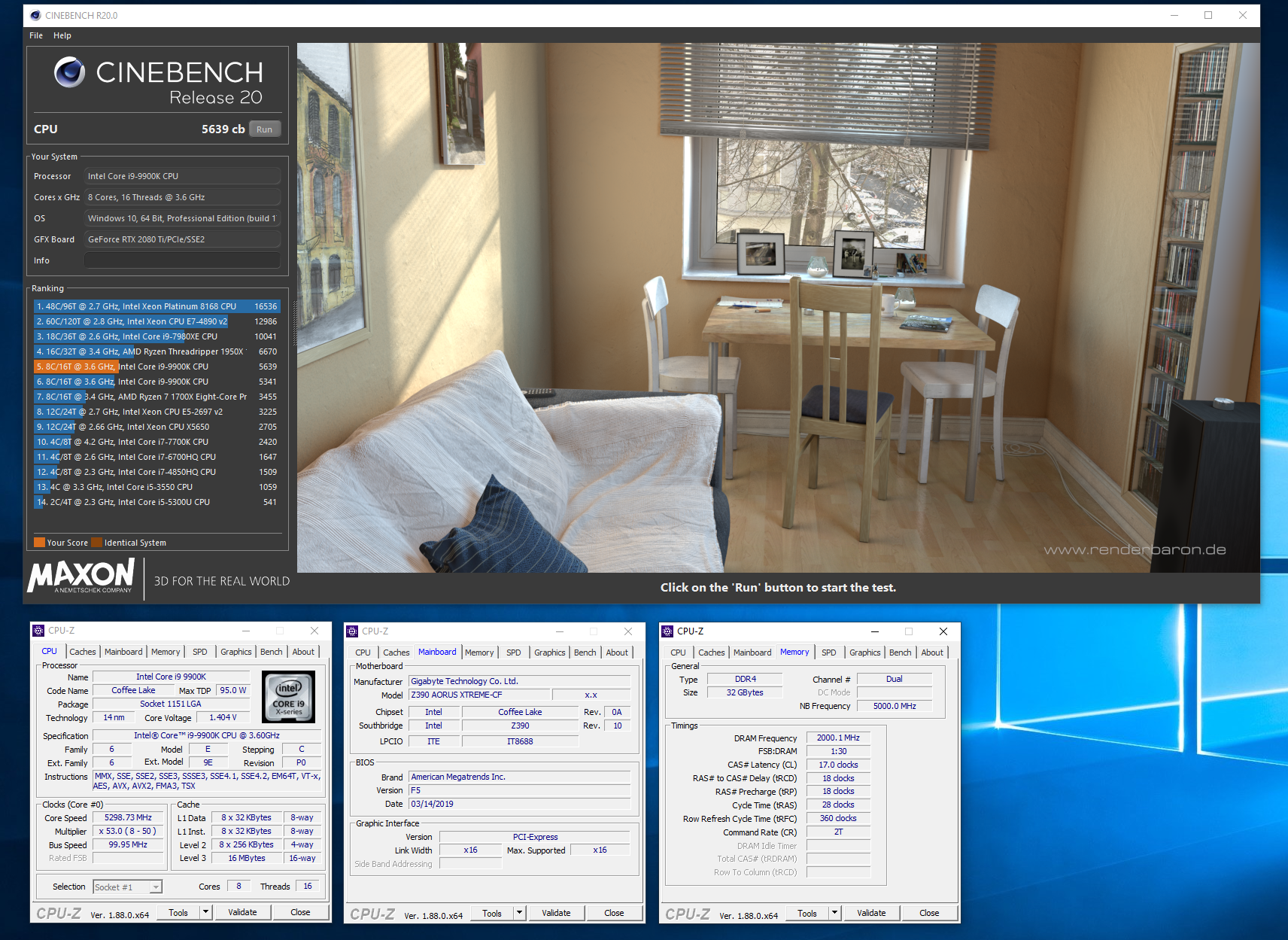Click Close button in middle CPU-Z window
Screen dimensions: 1288x940
(x=614, y=913)
